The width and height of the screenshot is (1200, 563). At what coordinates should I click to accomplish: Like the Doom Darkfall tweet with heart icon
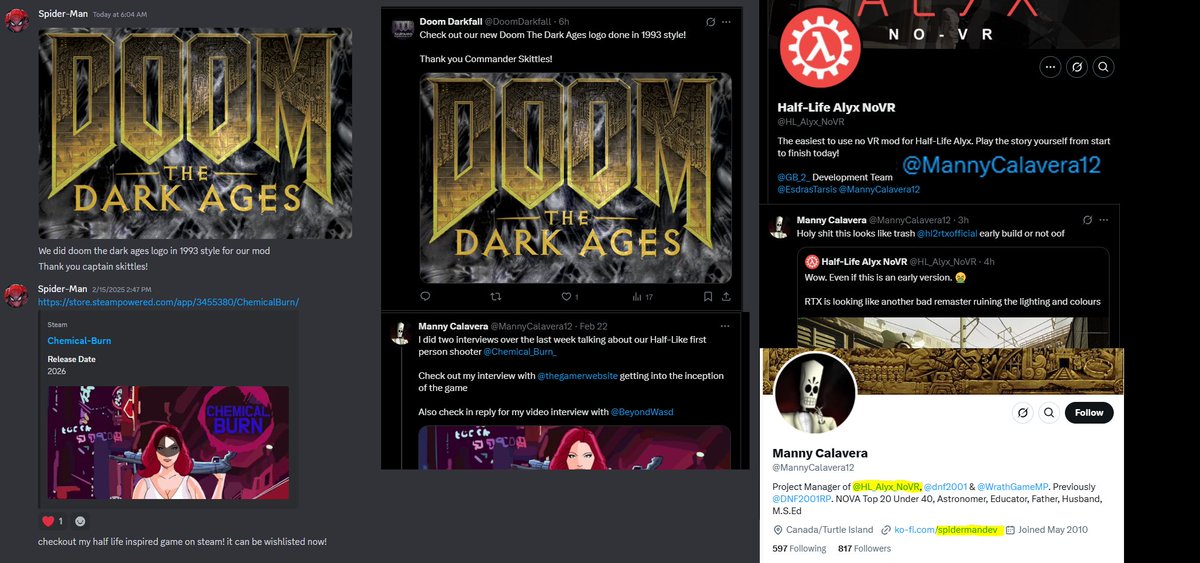[569, 296]
